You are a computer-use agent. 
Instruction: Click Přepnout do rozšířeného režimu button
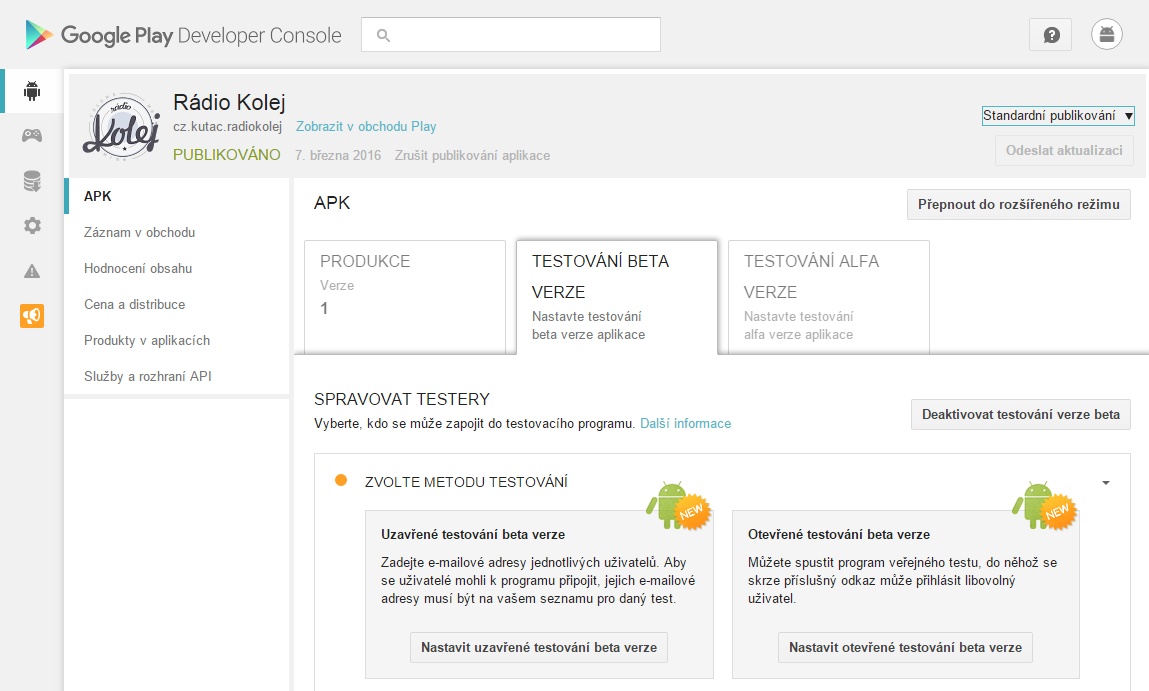click(1019, 204)
